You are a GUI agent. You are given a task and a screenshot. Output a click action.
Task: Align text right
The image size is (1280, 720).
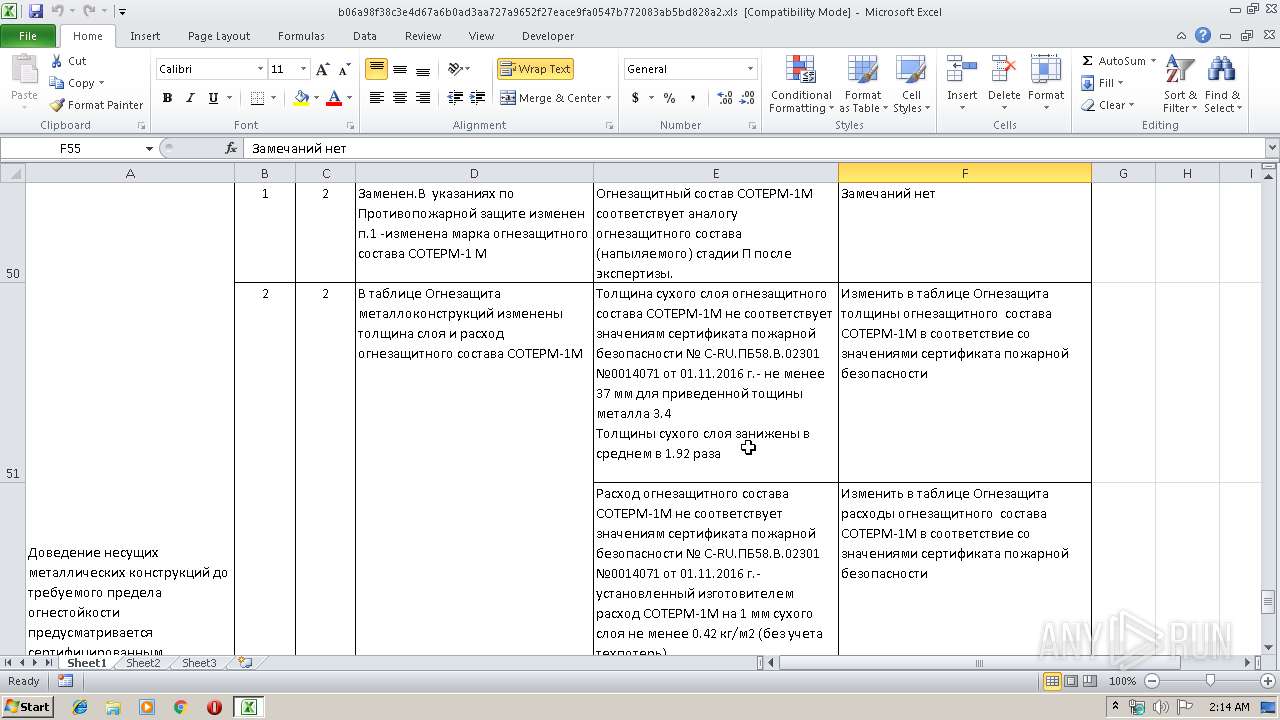tap(422, 98)
